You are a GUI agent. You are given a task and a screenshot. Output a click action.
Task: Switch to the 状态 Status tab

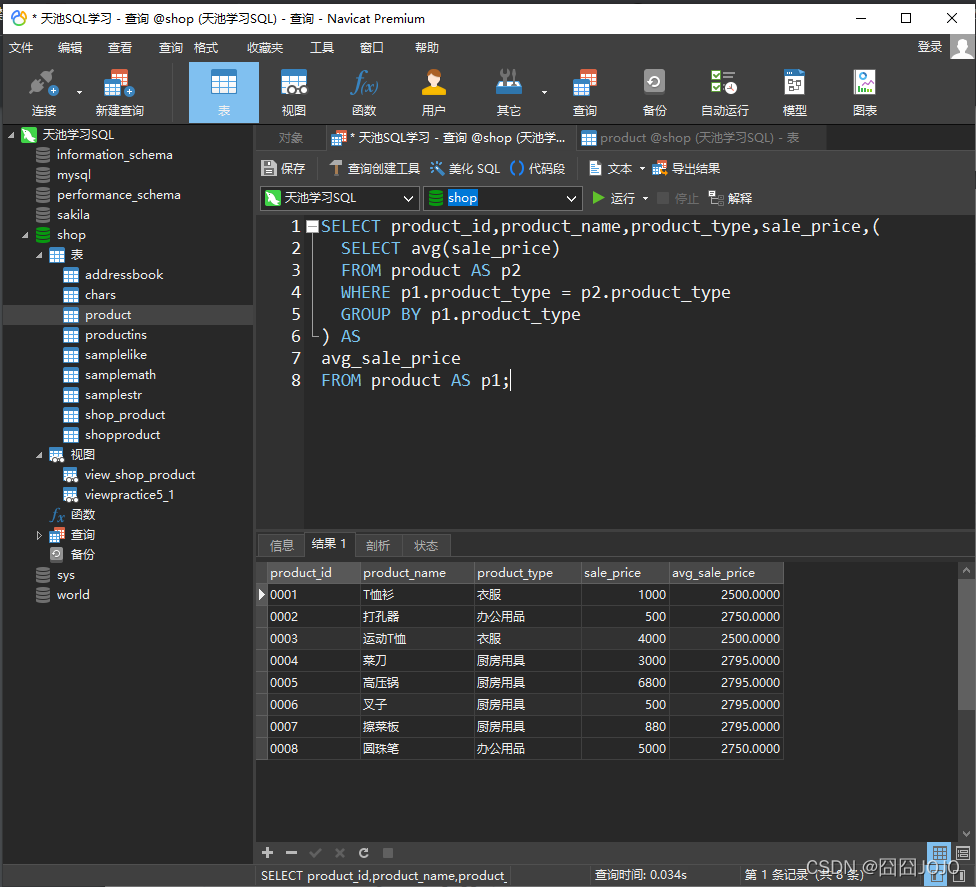click(x=426, y=546)
